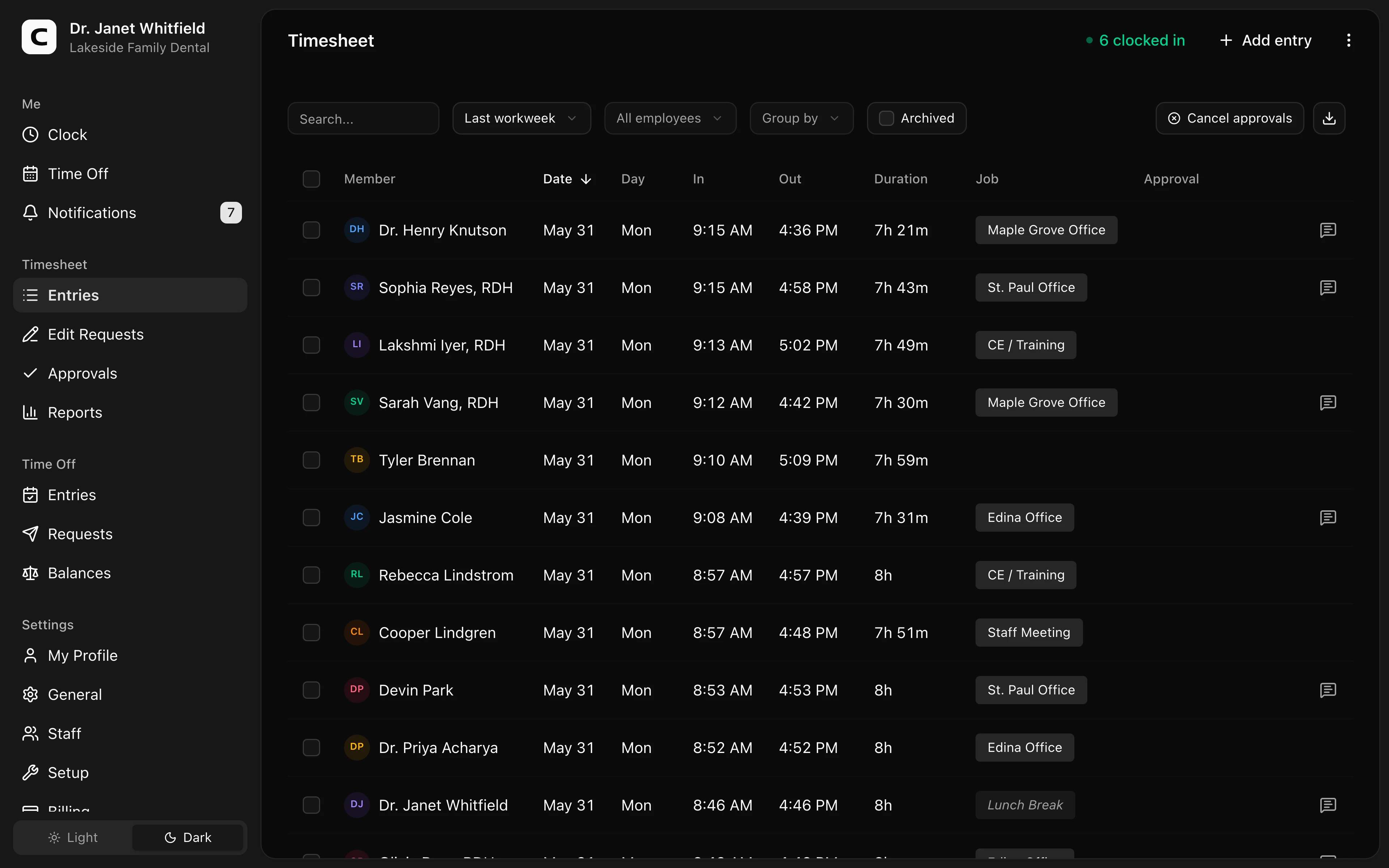Click the bar chart icon for Reports
The image size is (1389, 868).
pyautogui.click(x=30, y=412)
